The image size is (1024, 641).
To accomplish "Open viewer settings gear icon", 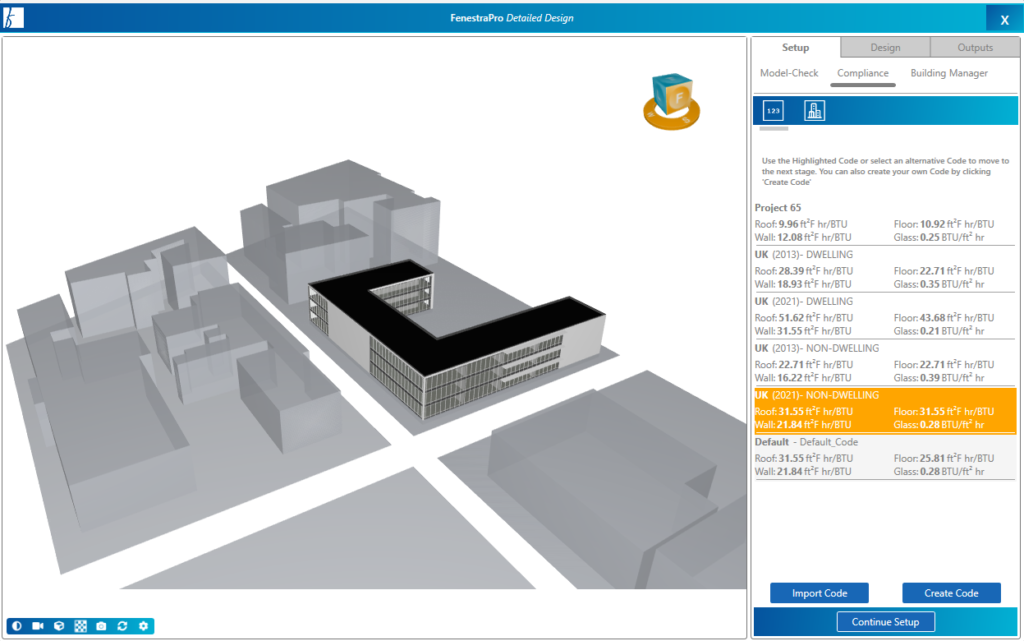I will click(144, 626).
